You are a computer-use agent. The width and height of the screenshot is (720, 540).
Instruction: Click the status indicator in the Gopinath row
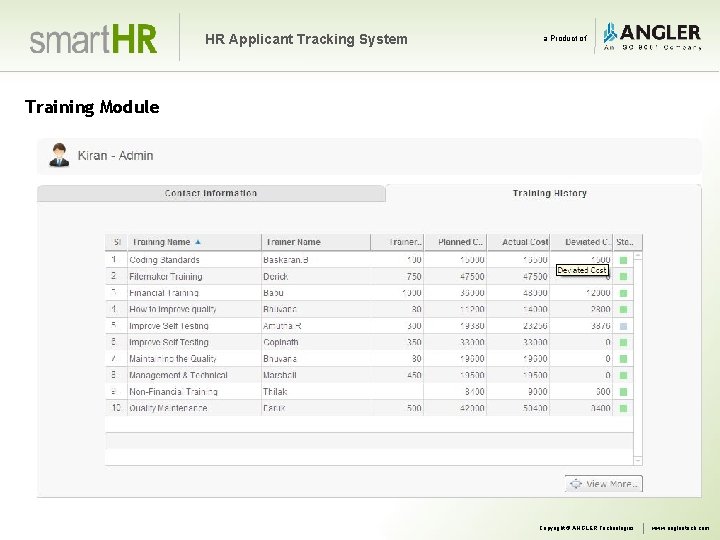pyautogui.click(x=623, y=343)
